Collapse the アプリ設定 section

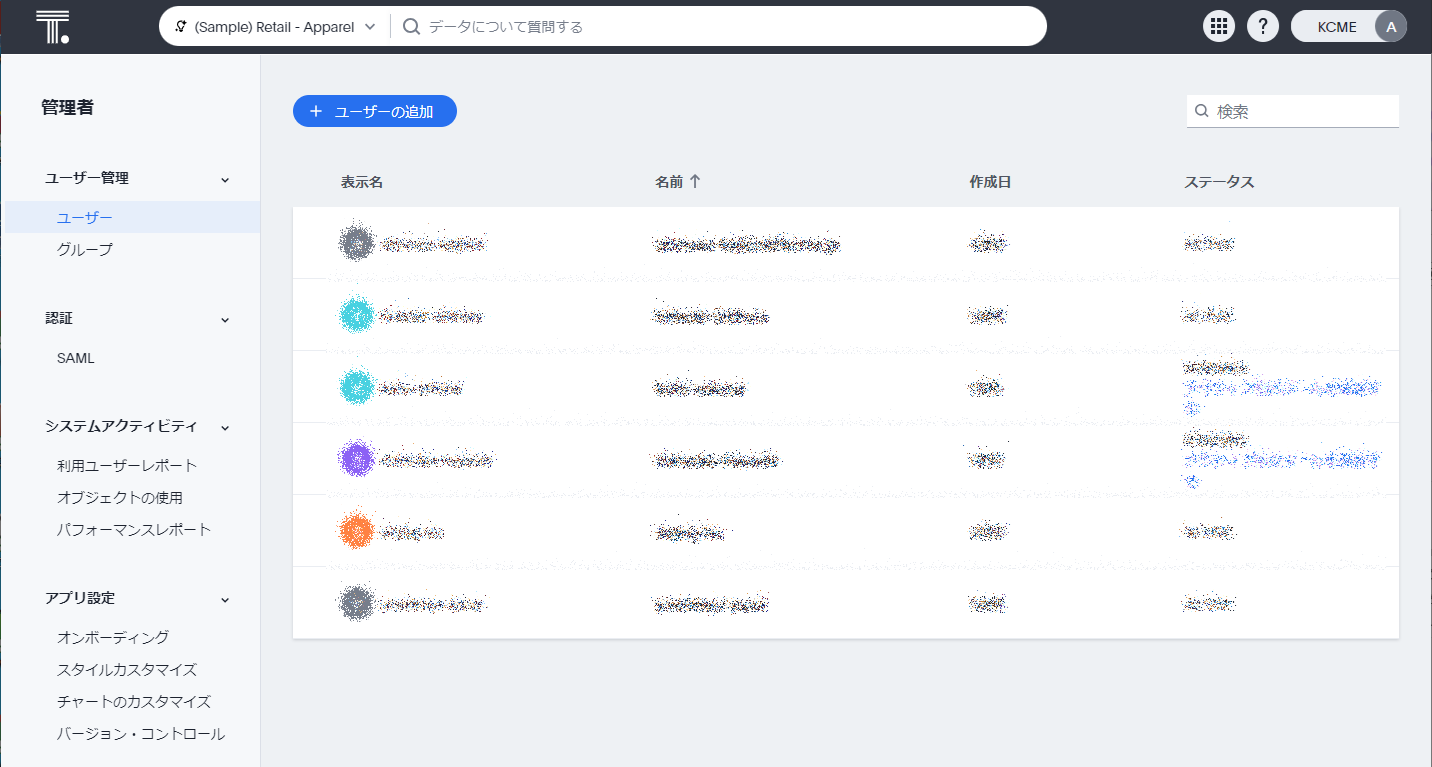pos(225,599)
